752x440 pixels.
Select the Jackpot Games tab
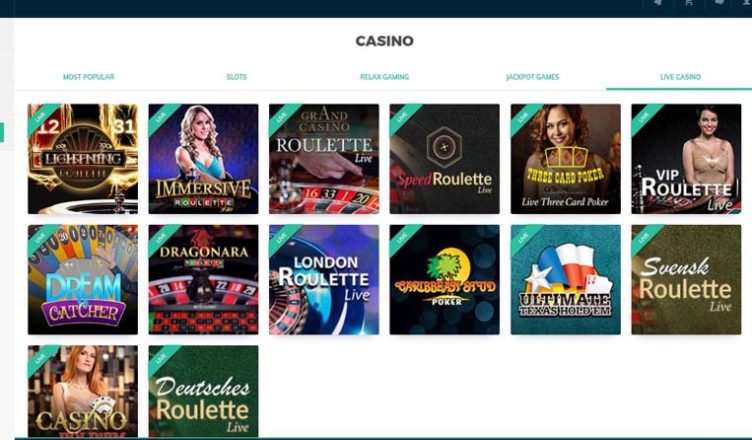pyautogui.click(x=532, y=77)
